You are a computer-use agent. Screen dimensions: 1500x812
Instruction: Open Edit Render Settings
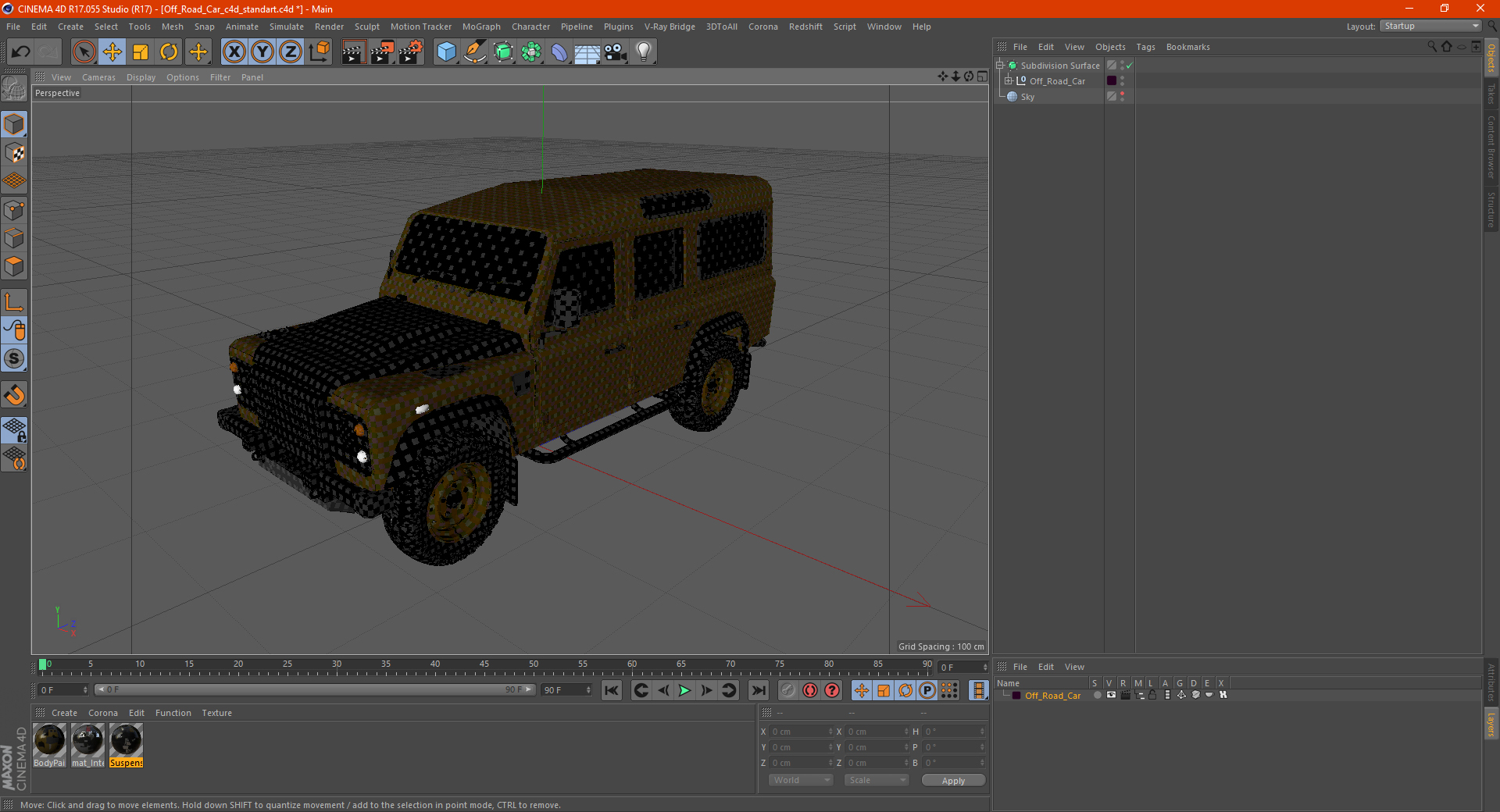pos(411,52)
